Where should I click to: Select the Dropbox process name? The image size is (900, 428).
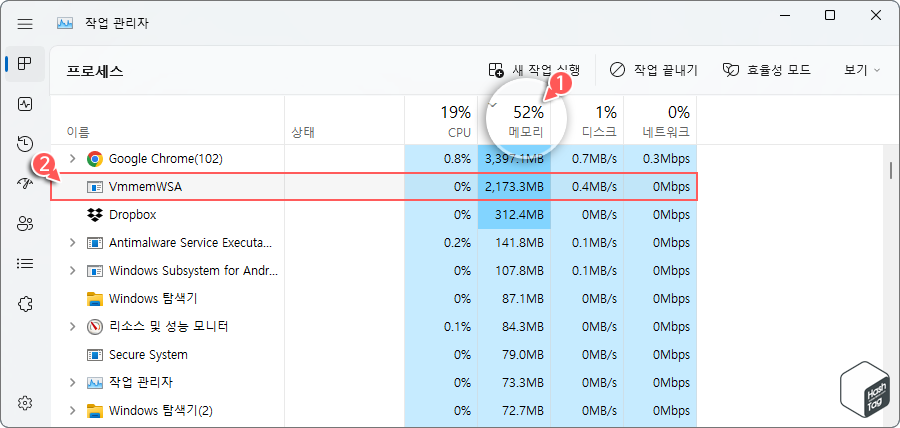point(133,215)
